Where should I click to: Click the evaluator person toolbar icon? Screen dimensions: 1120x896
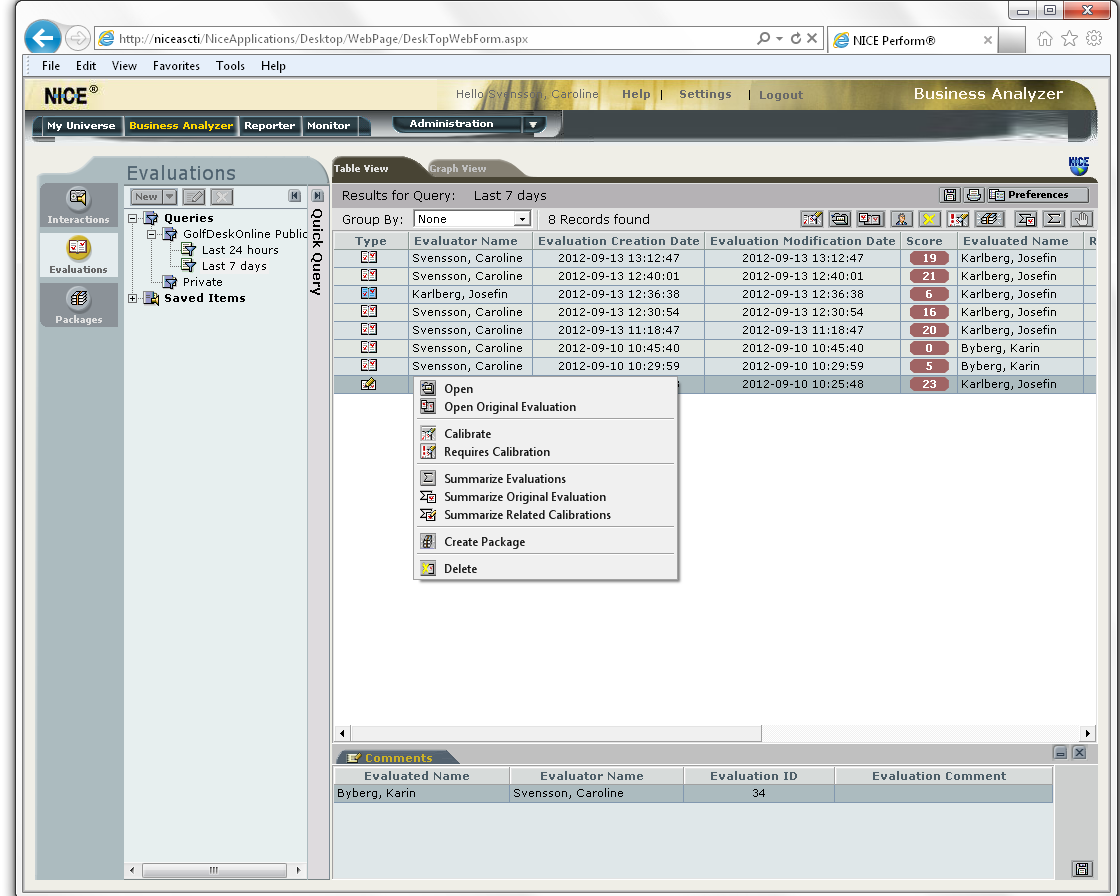(x=901, y=219)
